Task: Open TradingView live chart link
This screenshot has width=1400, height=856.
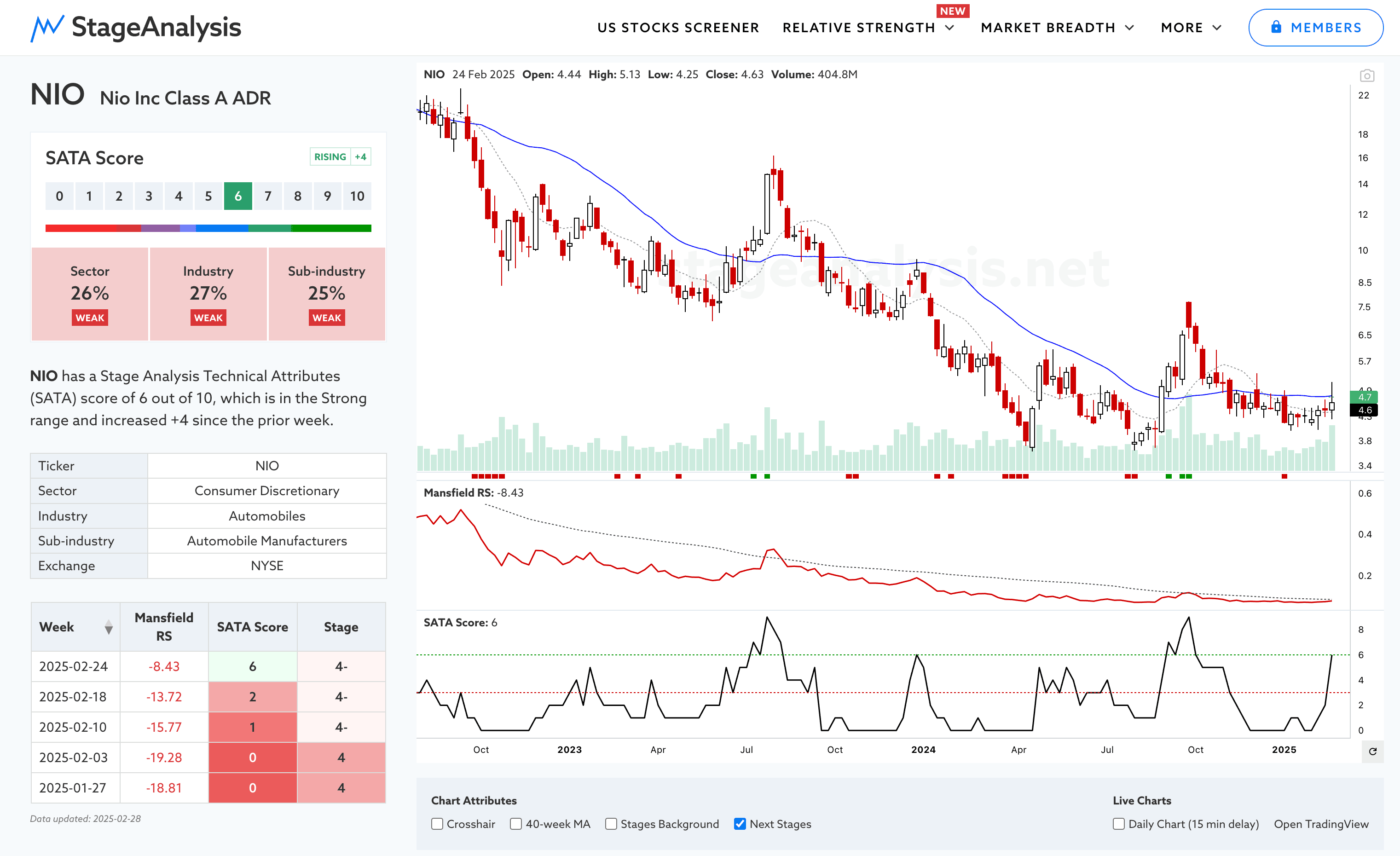Action: click(x=1321, y=824)
